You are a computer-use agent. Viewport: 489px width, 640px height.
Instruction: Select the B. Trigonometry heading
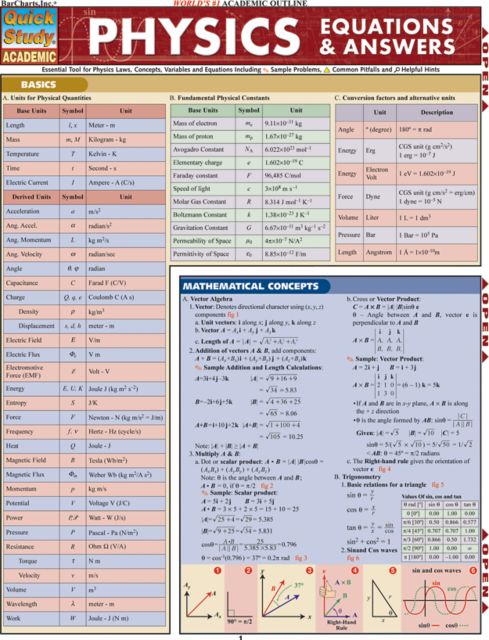[357, 477]
